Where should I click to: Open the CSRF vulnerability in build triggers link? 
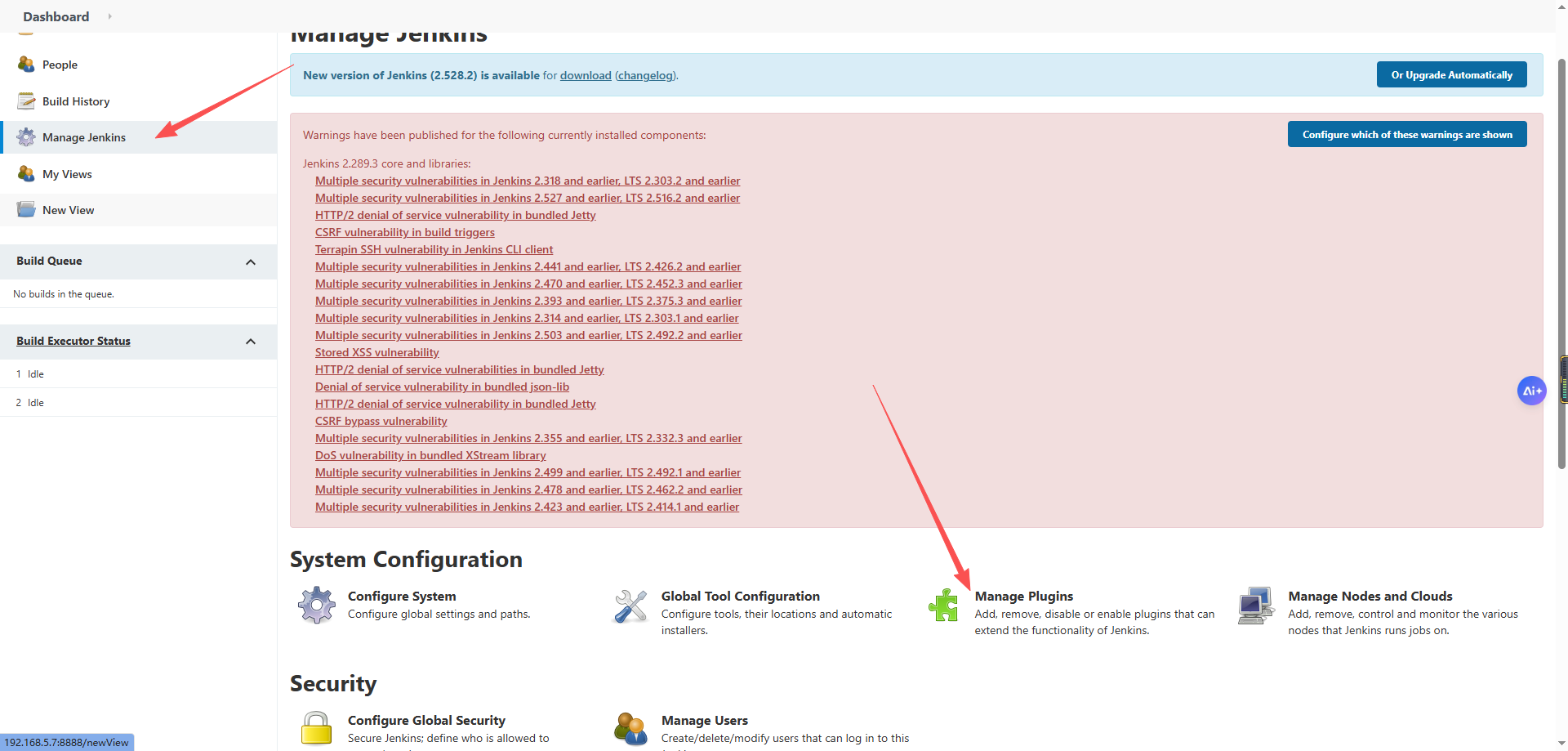[x=405, y=232]
